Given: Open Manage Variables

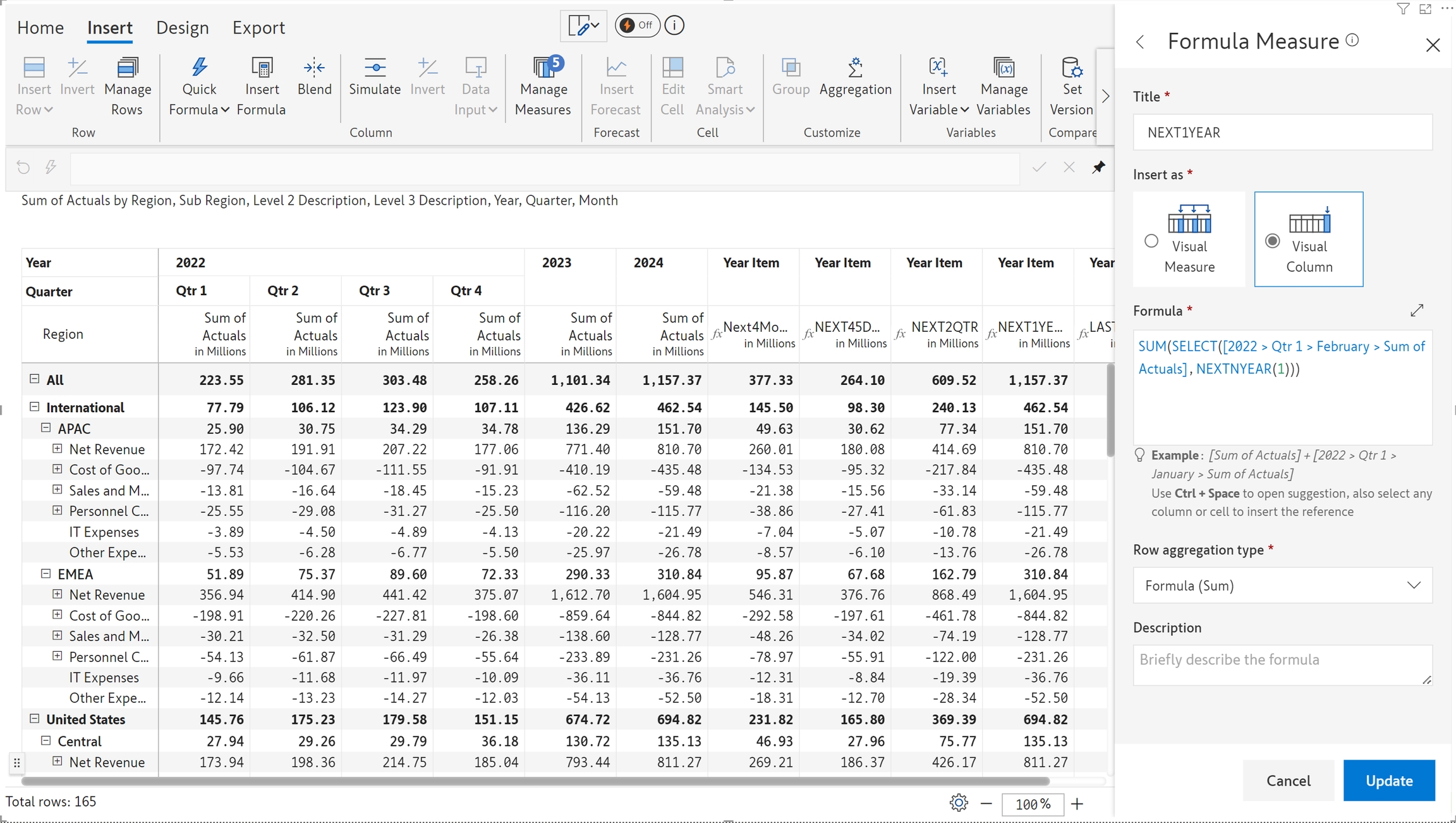Looking at the screenshot, I should (1003, 68).
